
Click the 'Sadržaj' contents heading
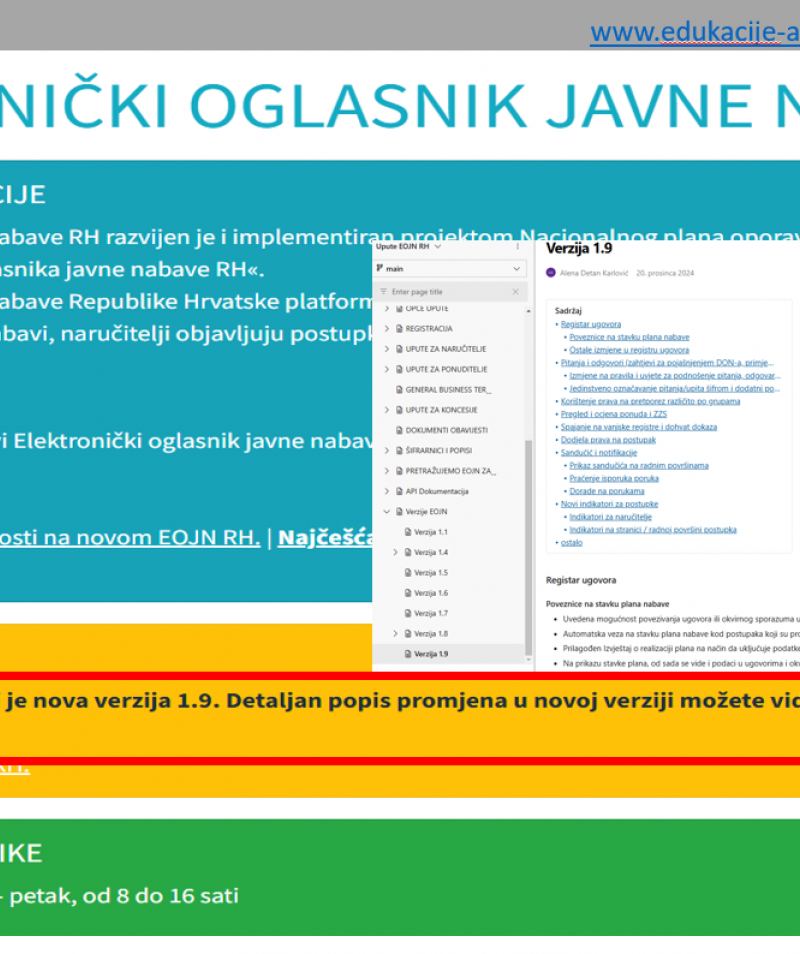point(568,311)
